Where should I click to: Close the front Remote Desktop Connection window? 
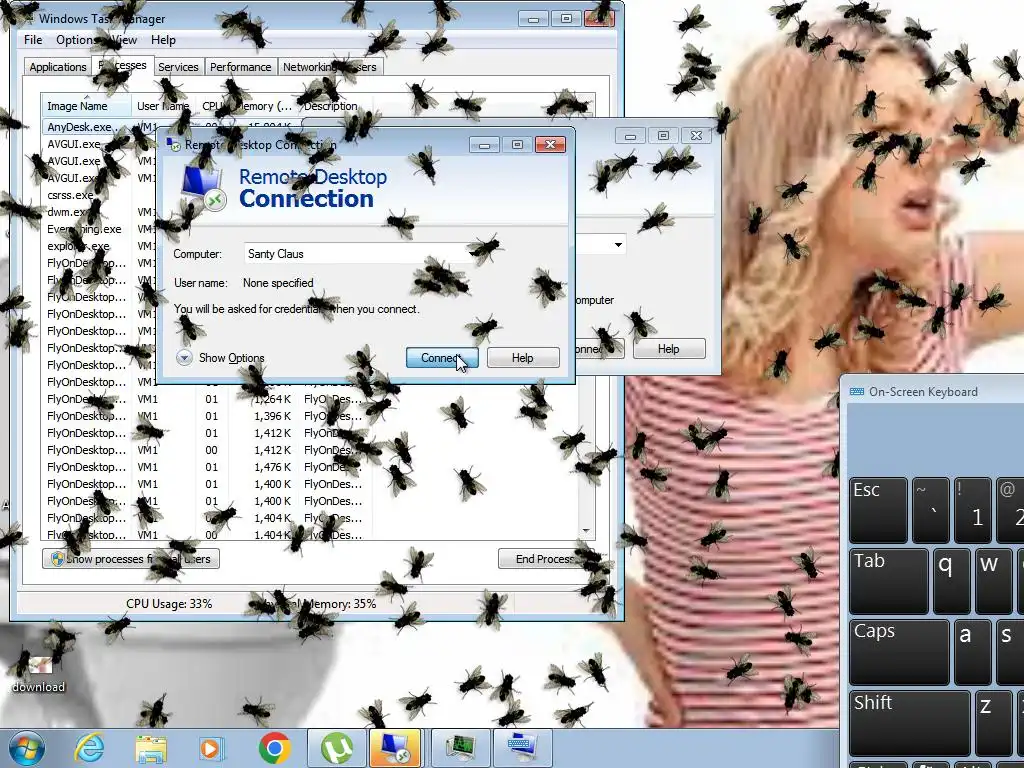coord(550,144)
